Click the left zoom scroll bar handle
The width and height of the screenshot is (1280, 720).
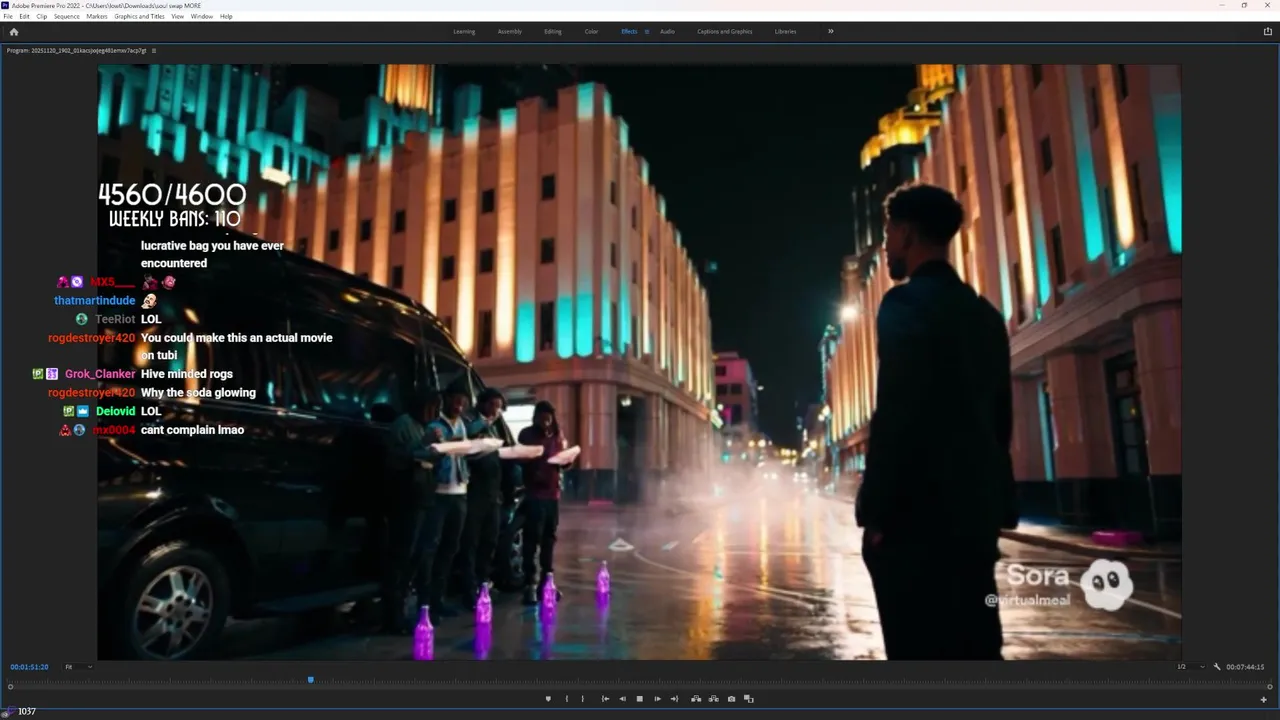pyautogui.click(x=11, y=687)
